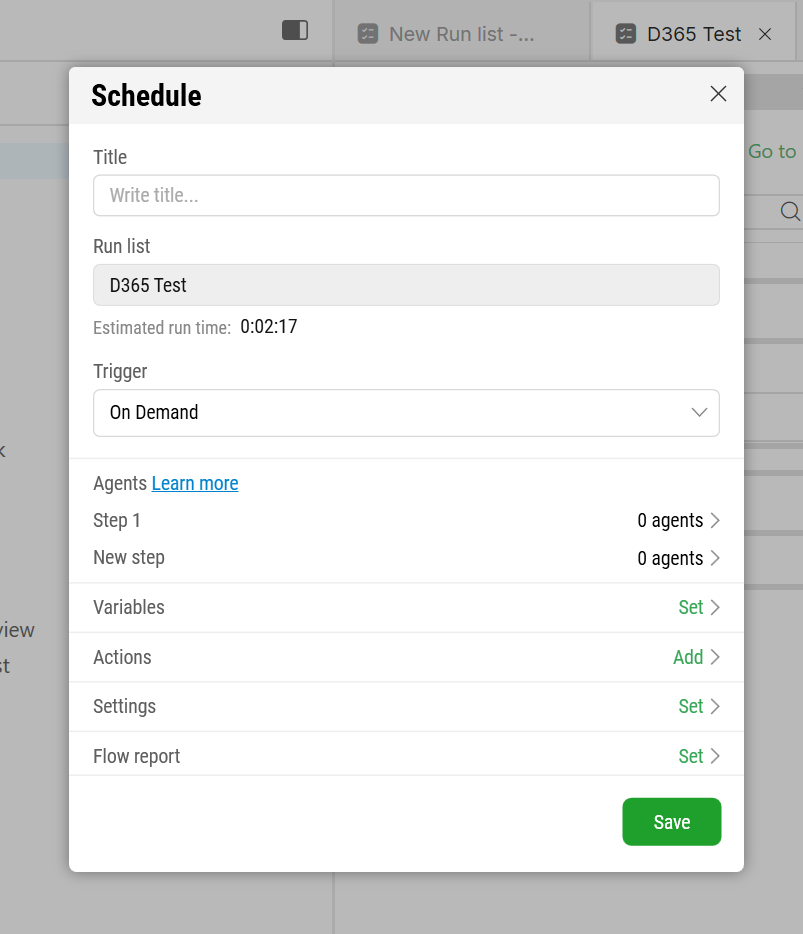Open the Trigger dropdown showing On Demand
Screen dimensions: 803x934
click(406, 413)
